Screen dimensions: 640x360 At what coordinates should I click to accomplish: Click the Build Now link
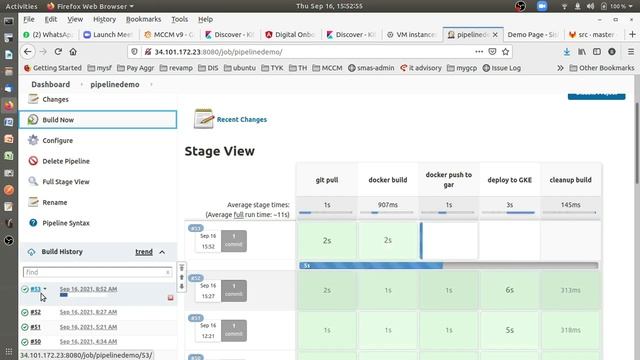(58, 120)
